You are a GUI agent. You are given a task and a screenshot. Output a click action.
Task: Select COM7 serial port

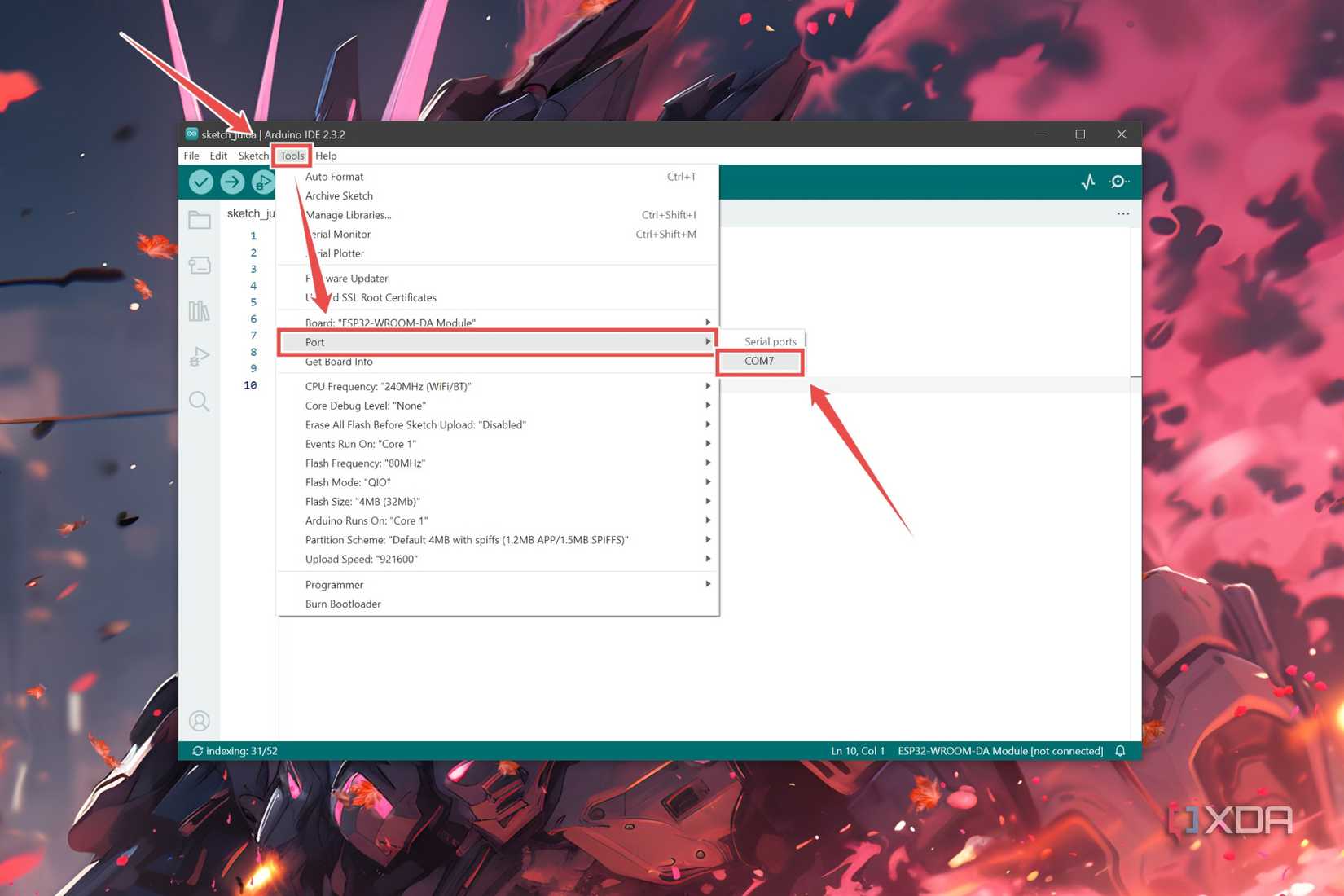pos(760,361)
